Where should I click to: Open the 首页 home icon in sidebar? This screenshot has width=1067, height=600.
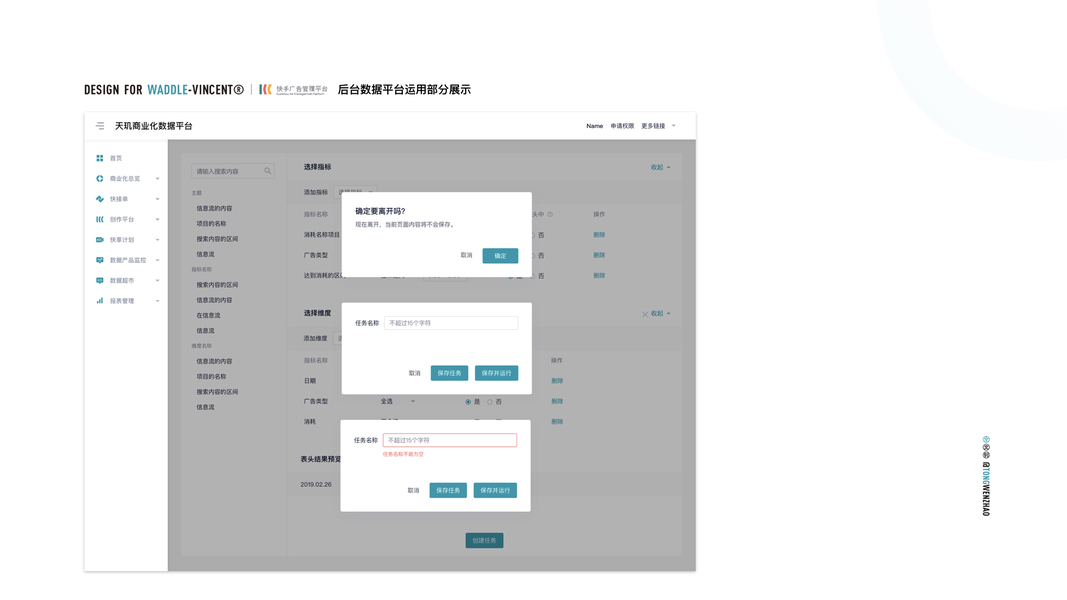click(x=100, y=158)
